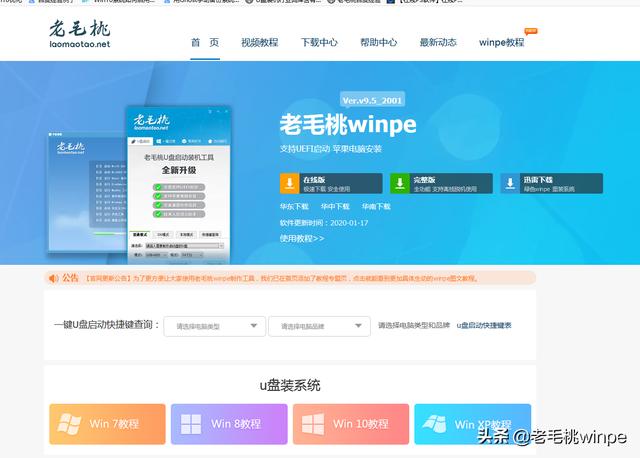Open the 使用教程>> link
This screenshot has width=640, height=458.
[x=302, y=238]
